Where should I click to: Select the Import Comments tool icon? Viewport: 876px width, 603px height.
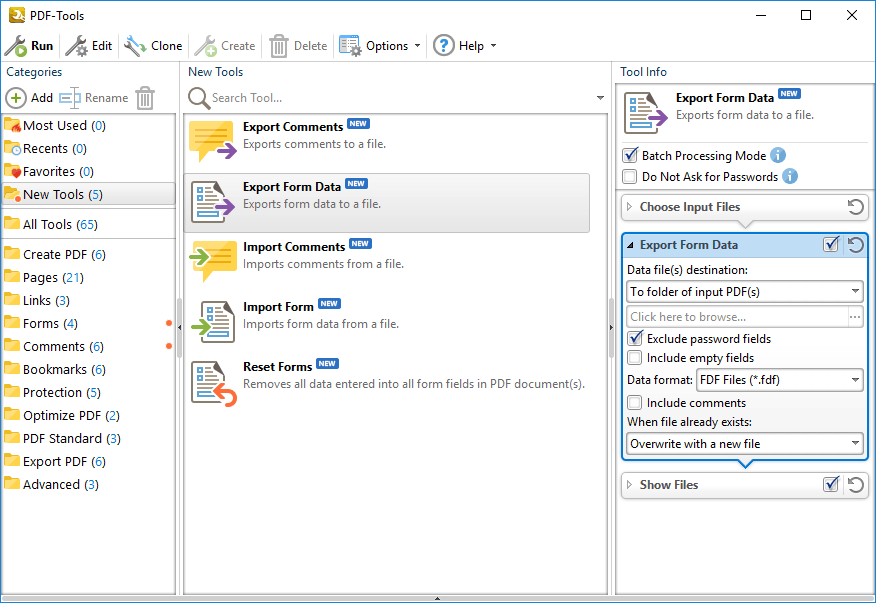[x=212, y=260]
